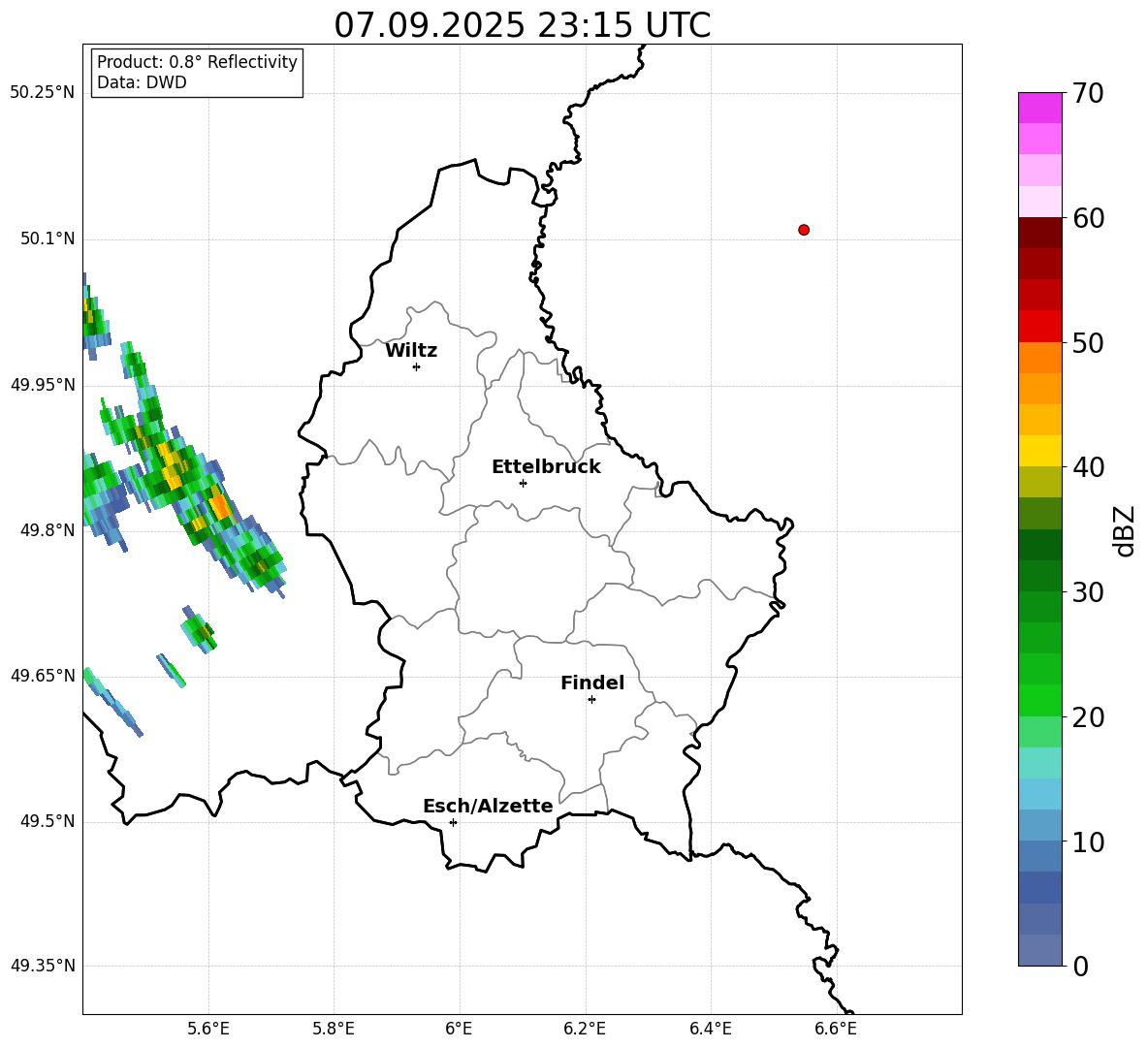Image resolution: width=1148 pixels, height=1048 pixels.
Task: Click the 5.6°E longitude label
Action: [x=208, y=1029]
